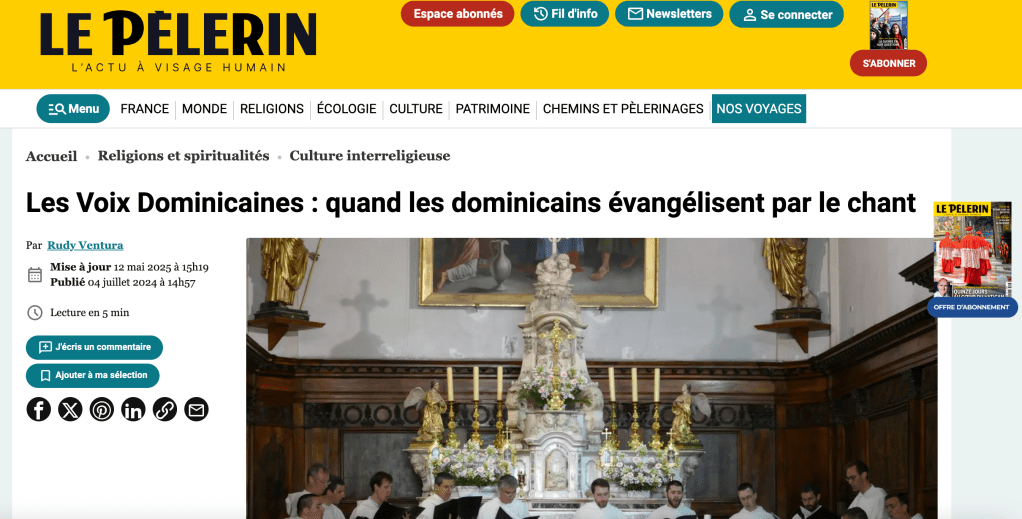
Task: Click the Le Pèlerin logo
Action: point(178,41)
